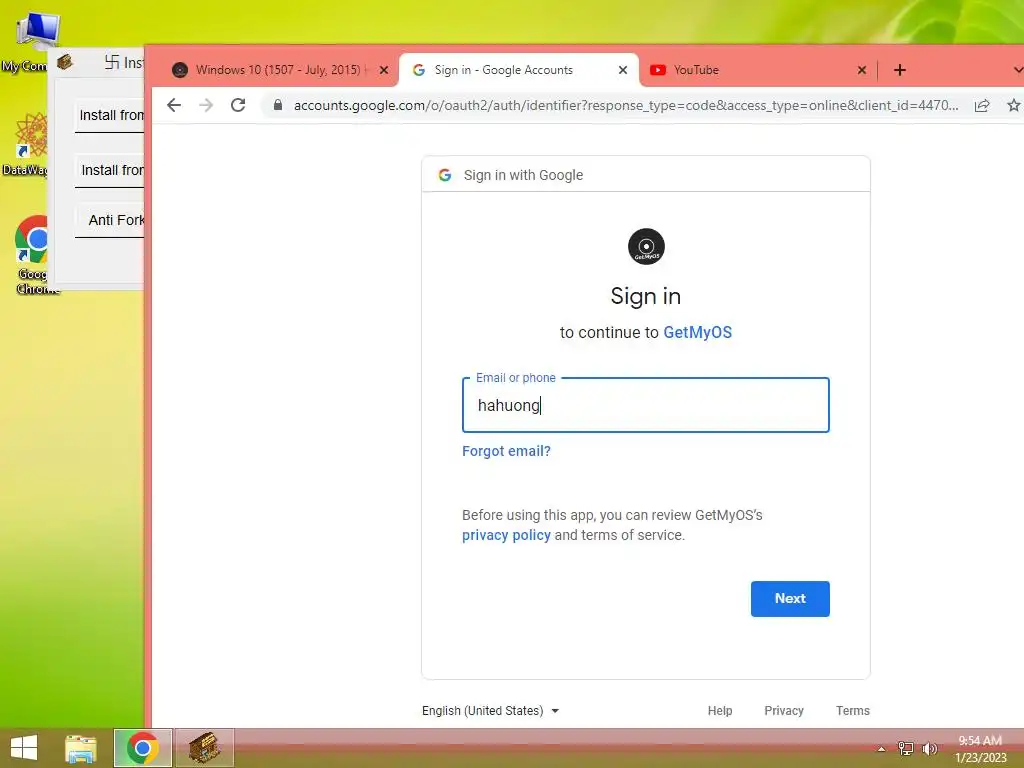1024x768 pixels.
Task: Close the Windows 10 (1507) tab
Action: (384, 70)
